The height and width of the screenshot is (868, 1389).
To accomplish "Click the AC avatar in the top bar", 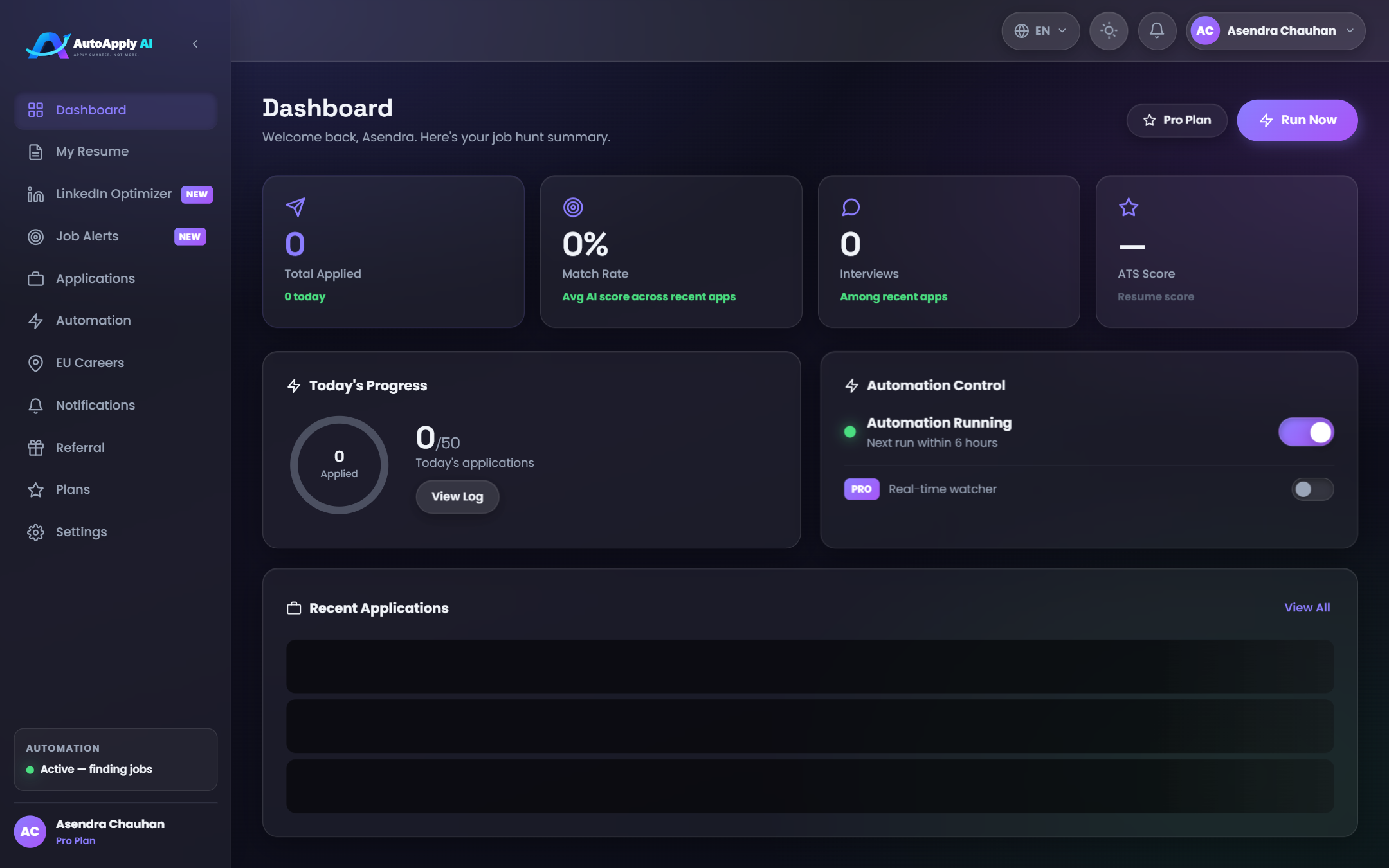I will (1205, 31).
